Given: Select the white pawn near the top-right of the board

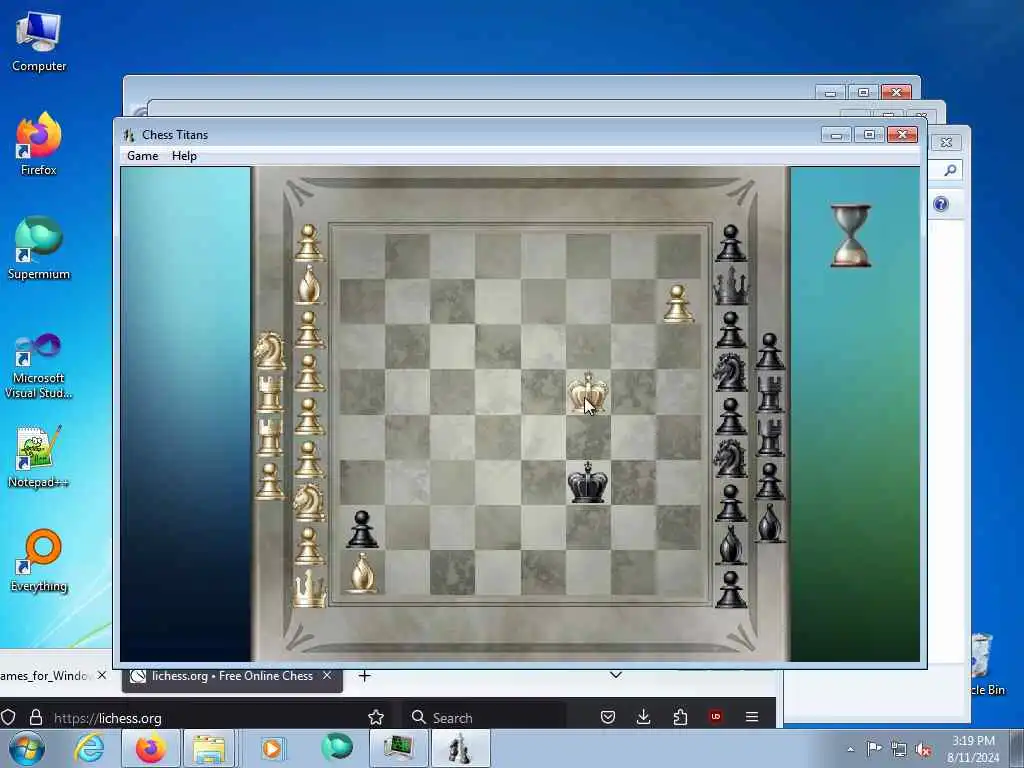Looking at the screenshot, I should tap(678, 304).
